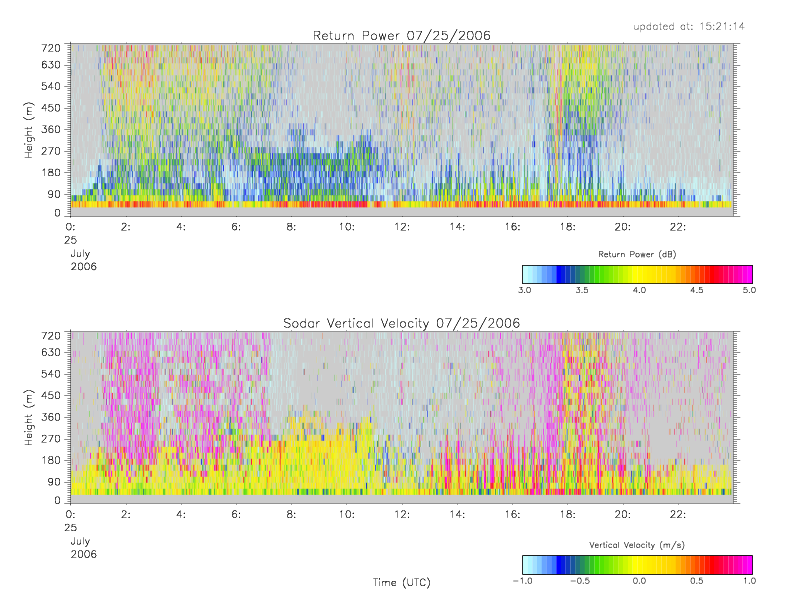791x611 pixels.
Task: Click the "July" date label under Vertical Velocity plot
Action: tap(80, 541)
